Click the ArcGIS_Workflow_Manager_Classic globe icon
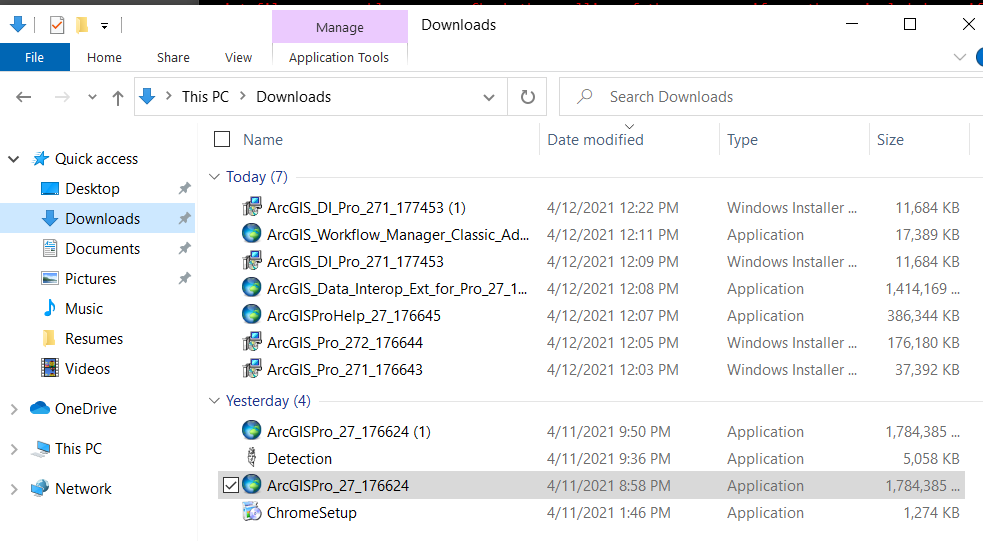 (252, 234)
